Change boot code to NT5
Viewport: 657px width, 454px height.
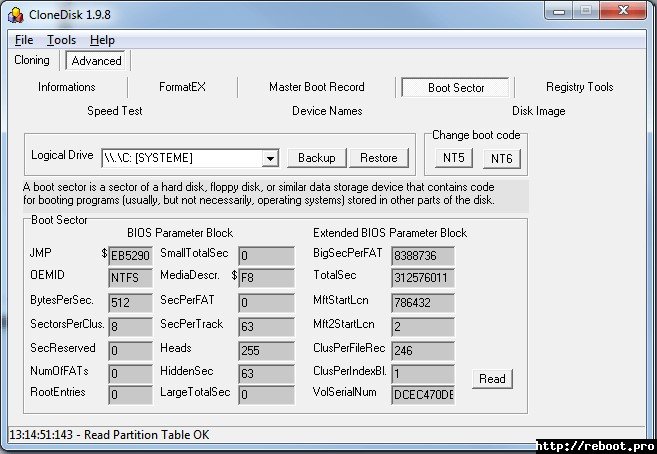click(454, 158)
